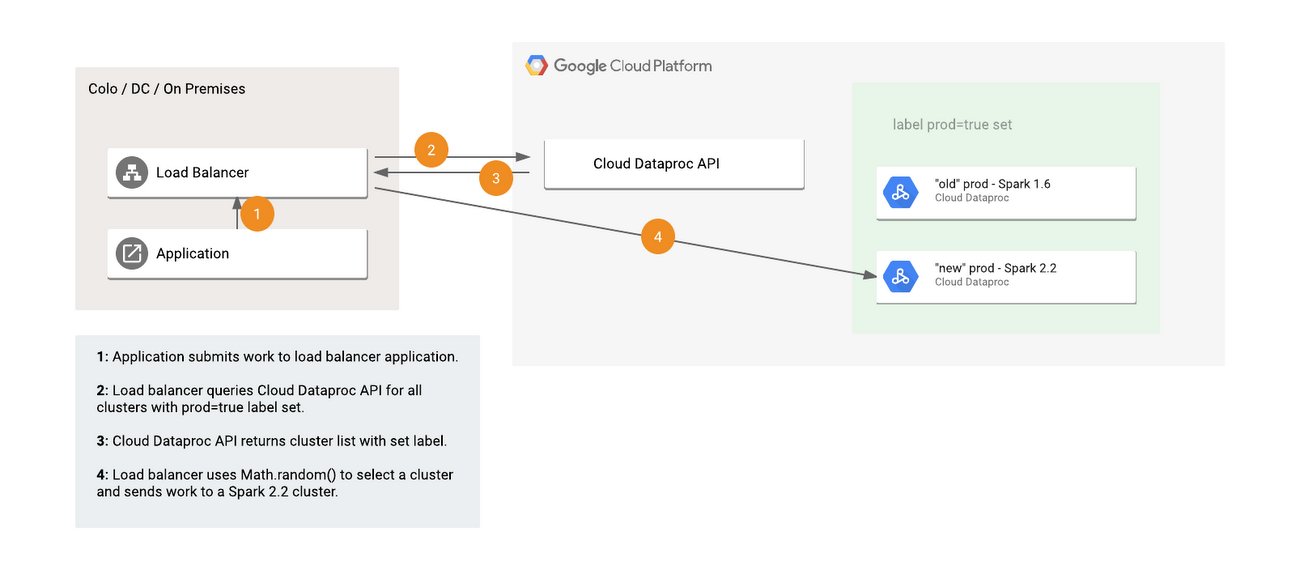Screen dimensions: 1300x570
Task: Click the "label prod=true set" text
Action: tap(953, 125)
